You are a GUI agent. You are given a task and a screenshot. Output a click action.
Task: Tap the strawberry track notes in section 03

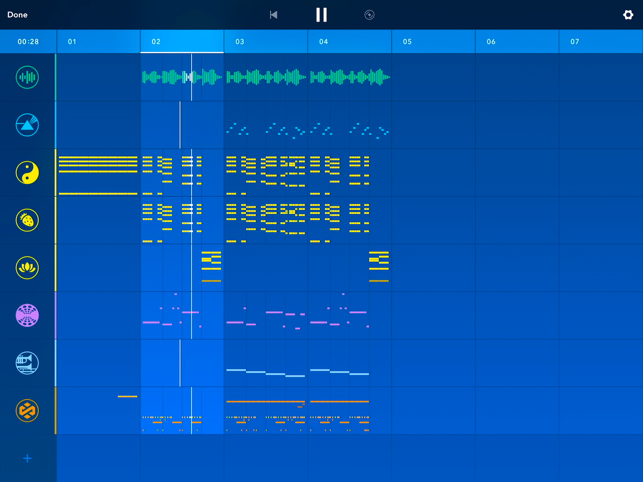point(266,223)
